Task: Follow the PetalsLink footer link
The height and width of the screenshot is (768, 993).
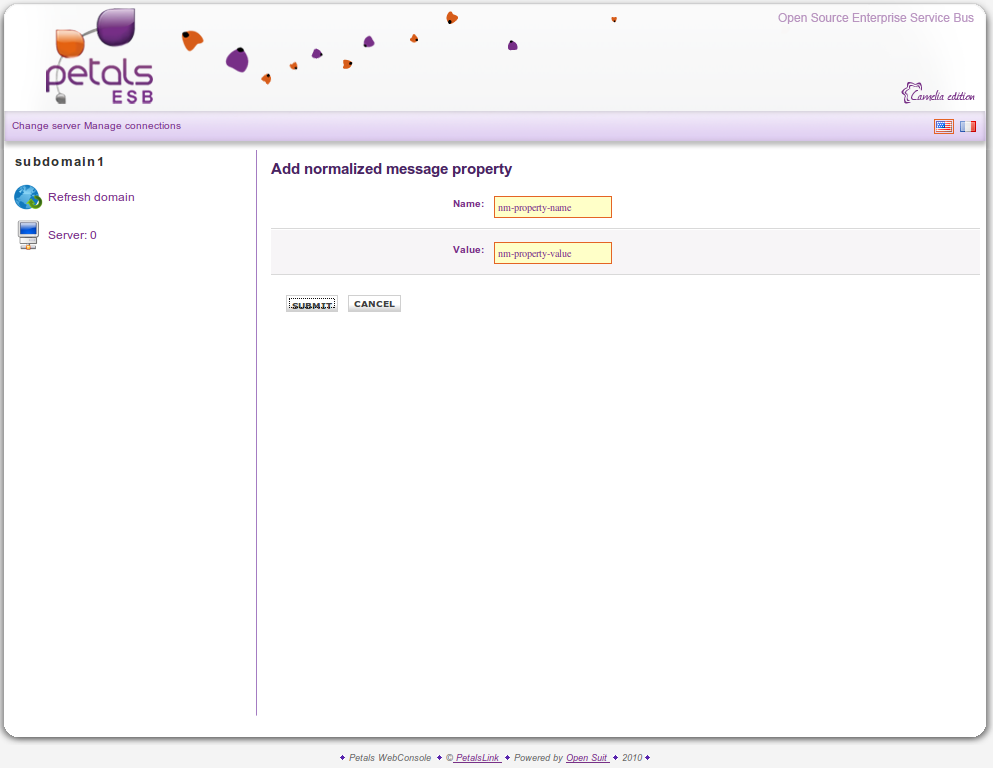Action: coord(477,758)
